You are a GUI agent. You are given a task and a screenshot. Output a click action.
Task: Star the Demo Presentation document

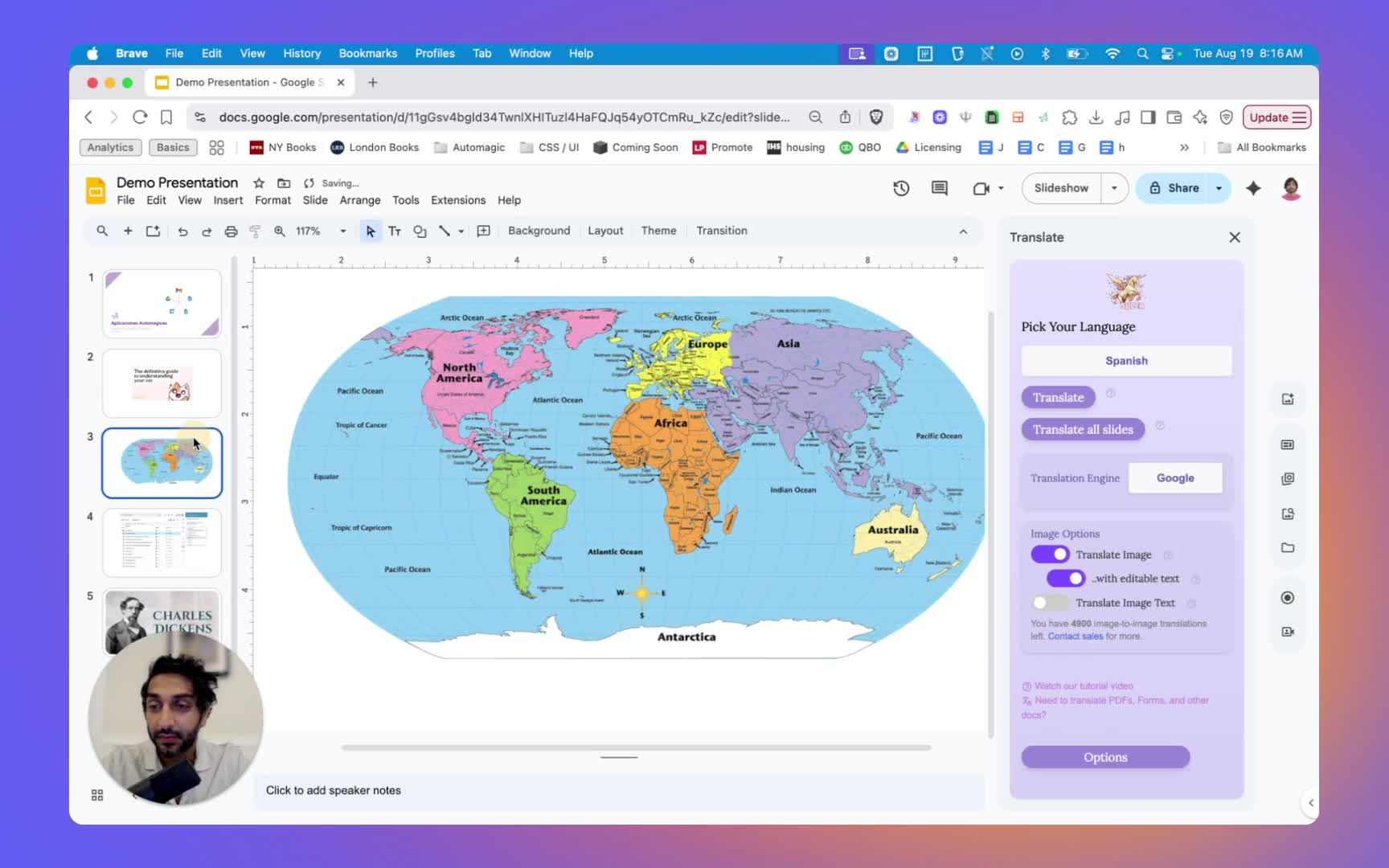[259, 183]
